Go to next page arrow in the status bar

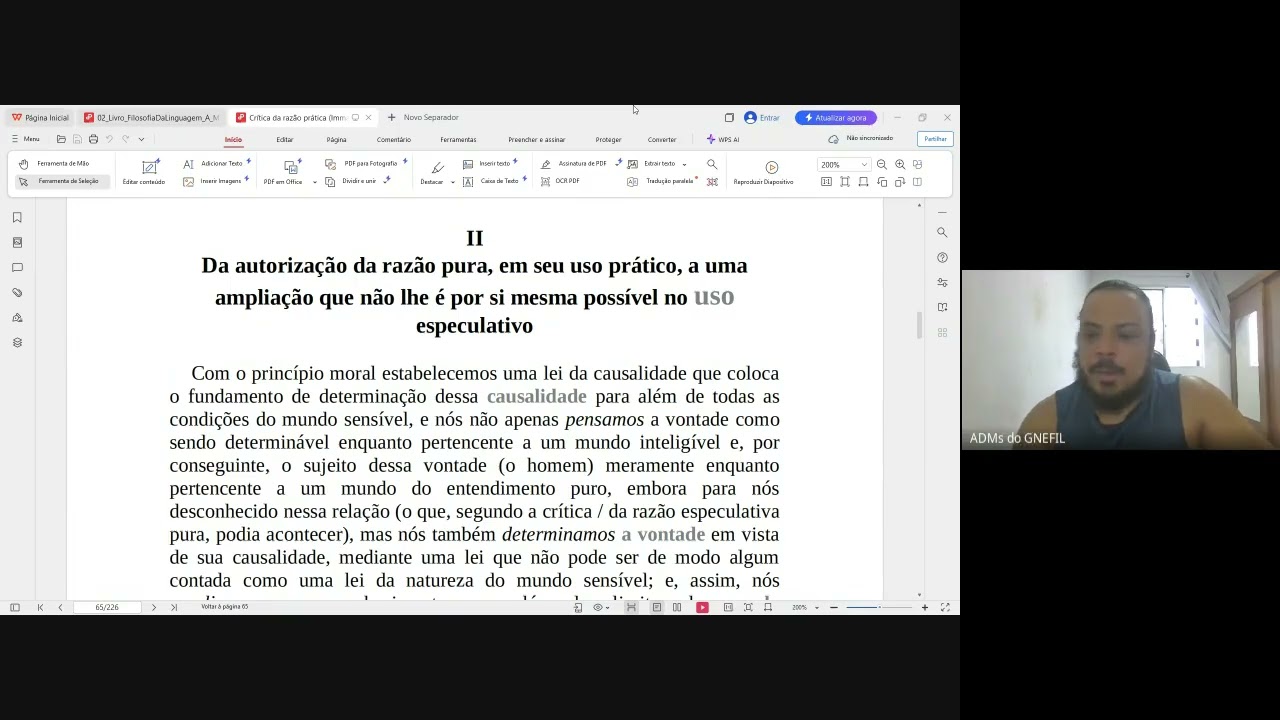153,607
